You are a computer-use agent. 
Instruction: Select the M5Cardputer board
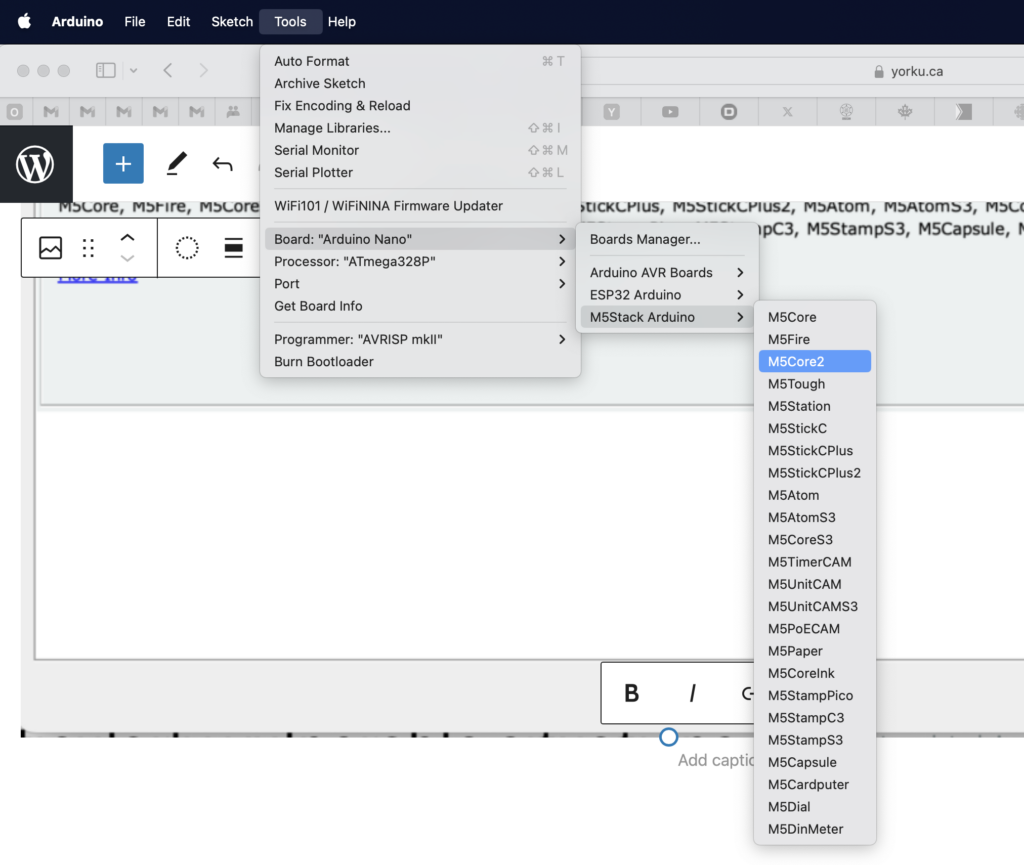[814, 785]
